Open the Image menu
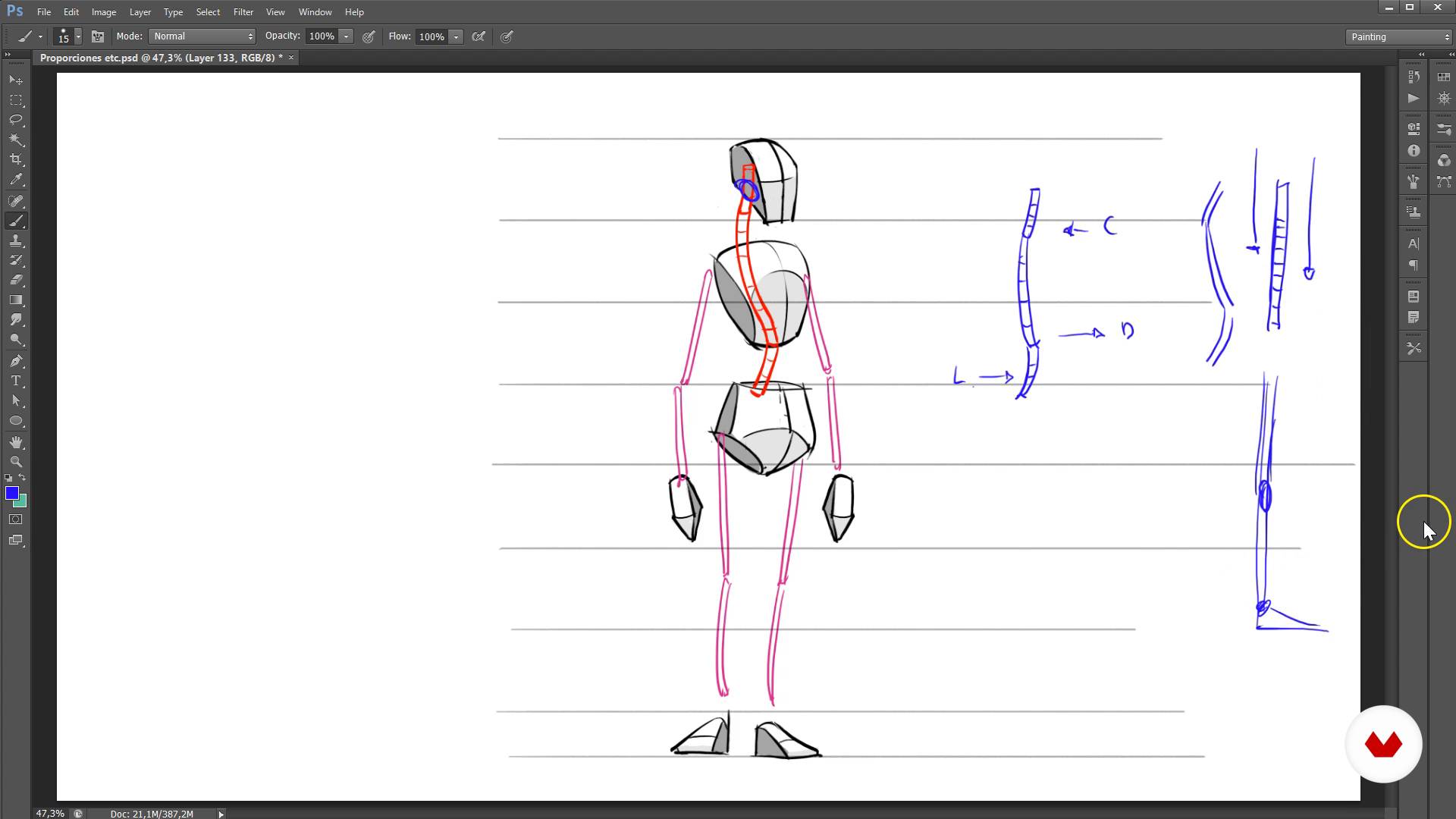Image resolution: width=1456 pixels, height=819 pixels. point(104,12)
